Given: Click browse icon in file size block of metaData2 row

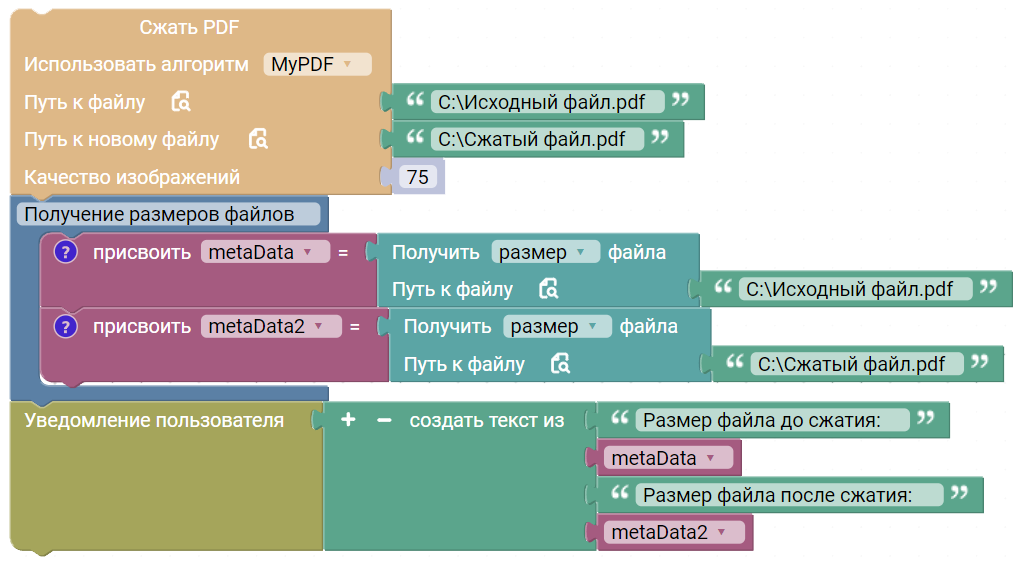Looking at the screenshot, I should point(561,363).
